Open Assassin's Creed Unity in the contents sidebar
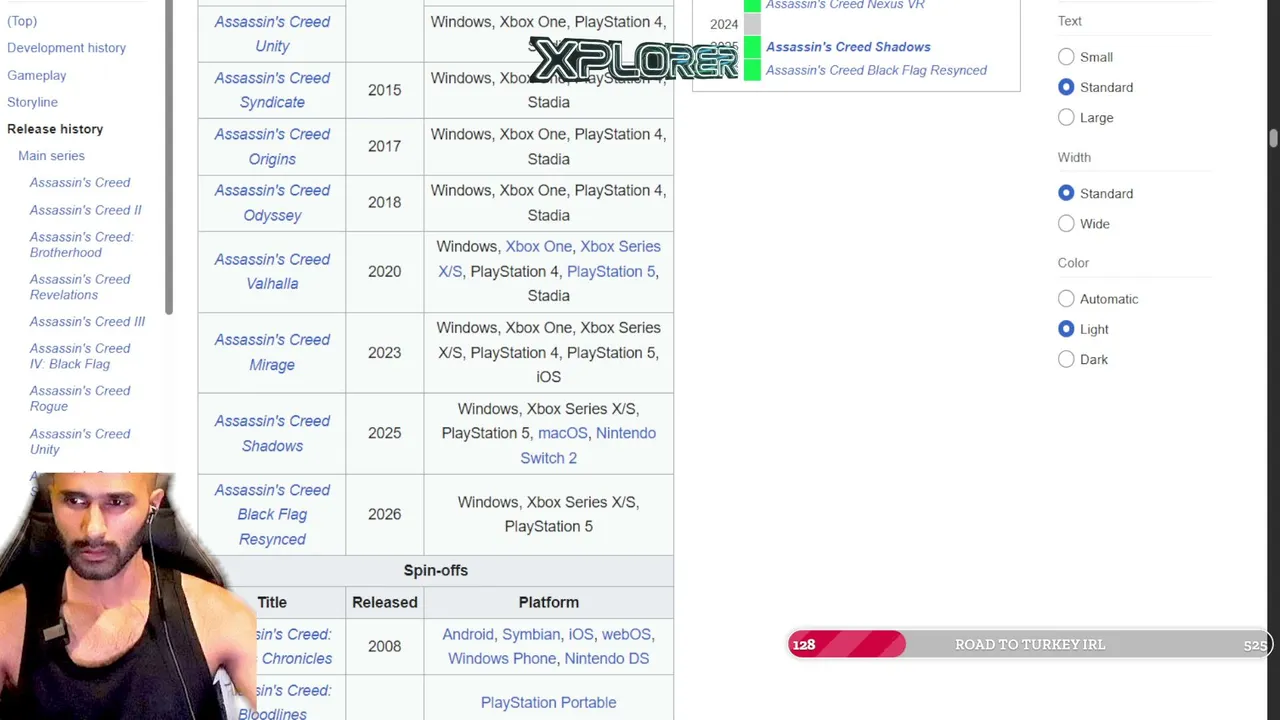 [80, 441]
